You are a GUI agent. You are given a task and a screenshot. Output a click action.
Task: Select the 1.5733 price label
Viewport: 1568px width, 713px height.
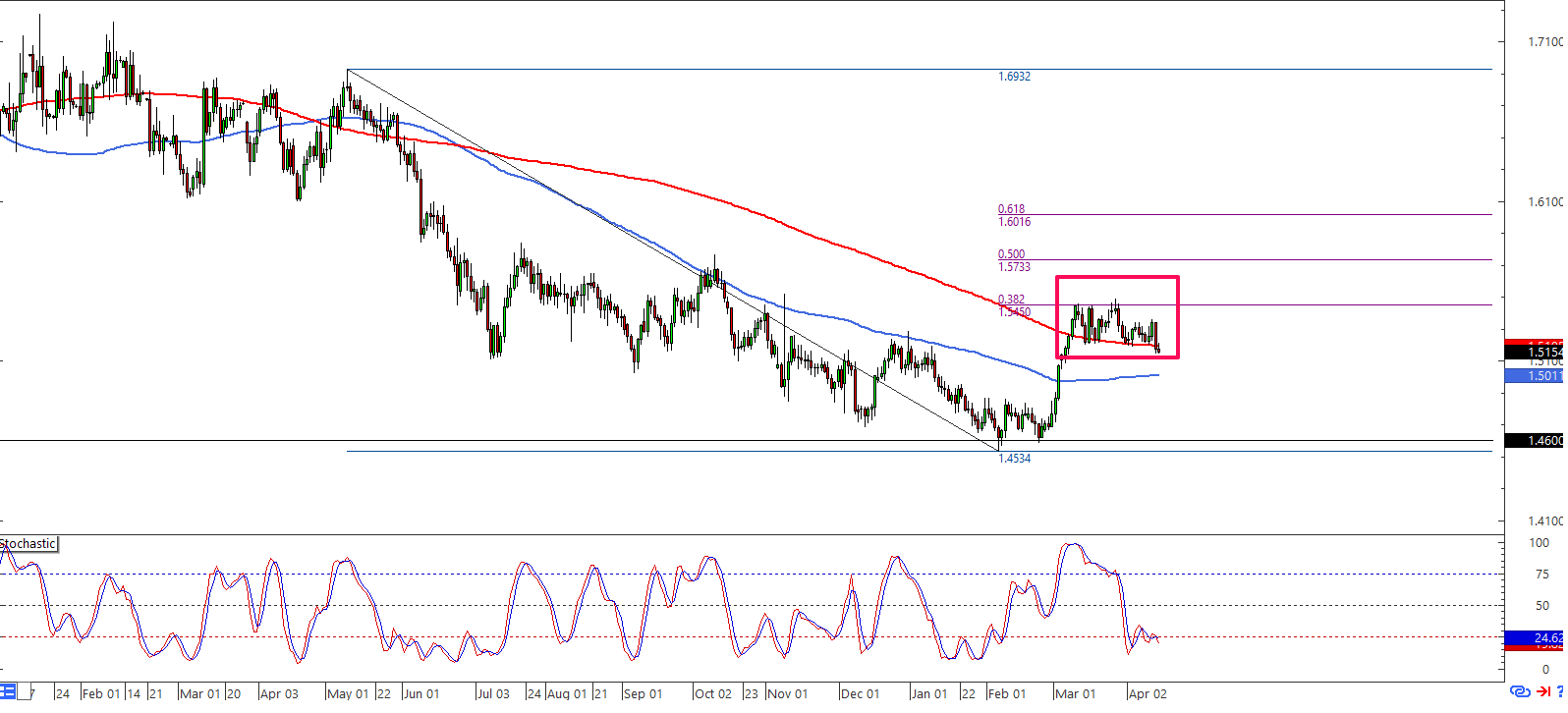click(x=1014, y=267)
